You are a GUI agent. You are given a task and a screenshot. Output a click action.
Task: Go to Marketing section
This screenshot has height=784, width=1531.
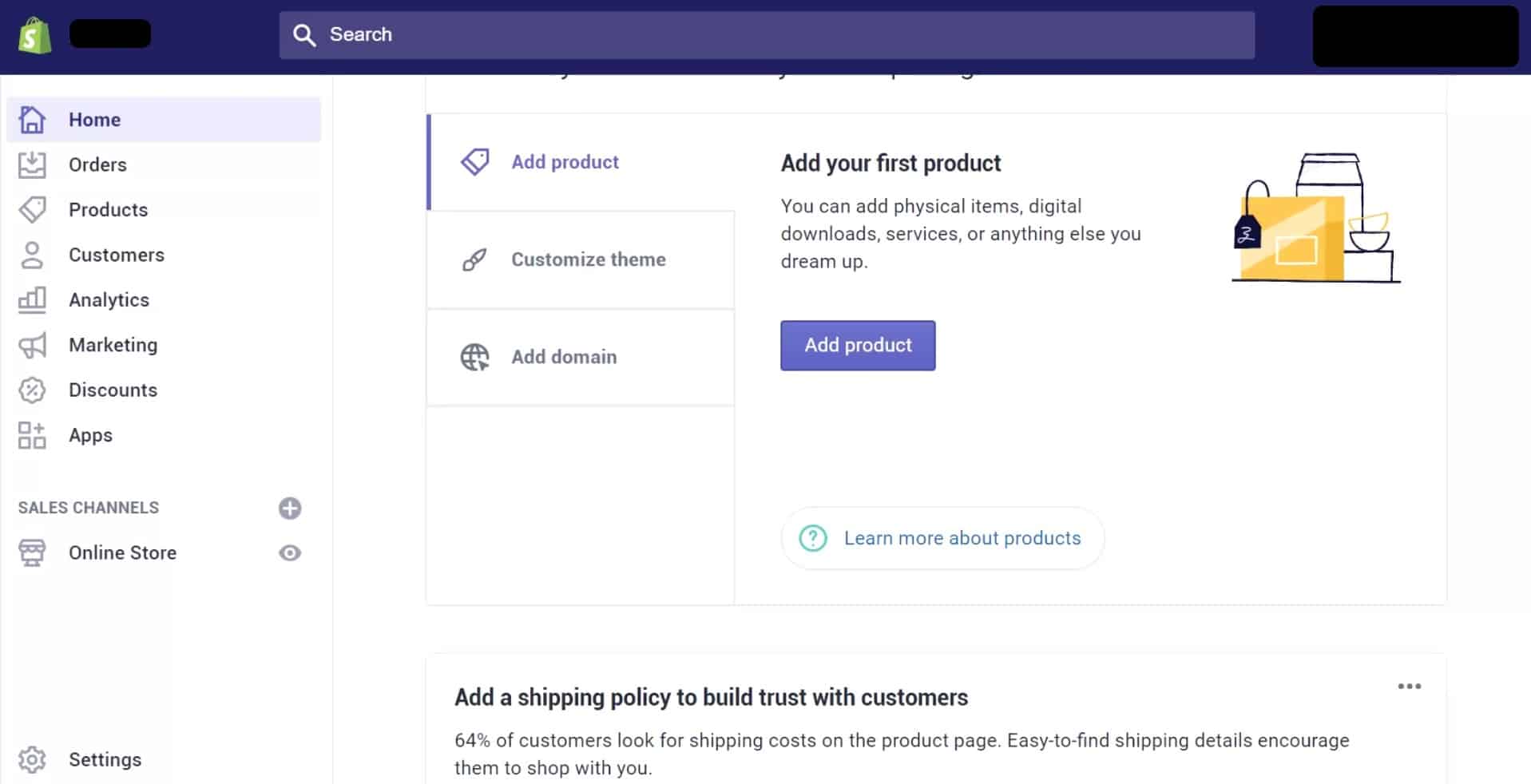[x=164, y=345]
